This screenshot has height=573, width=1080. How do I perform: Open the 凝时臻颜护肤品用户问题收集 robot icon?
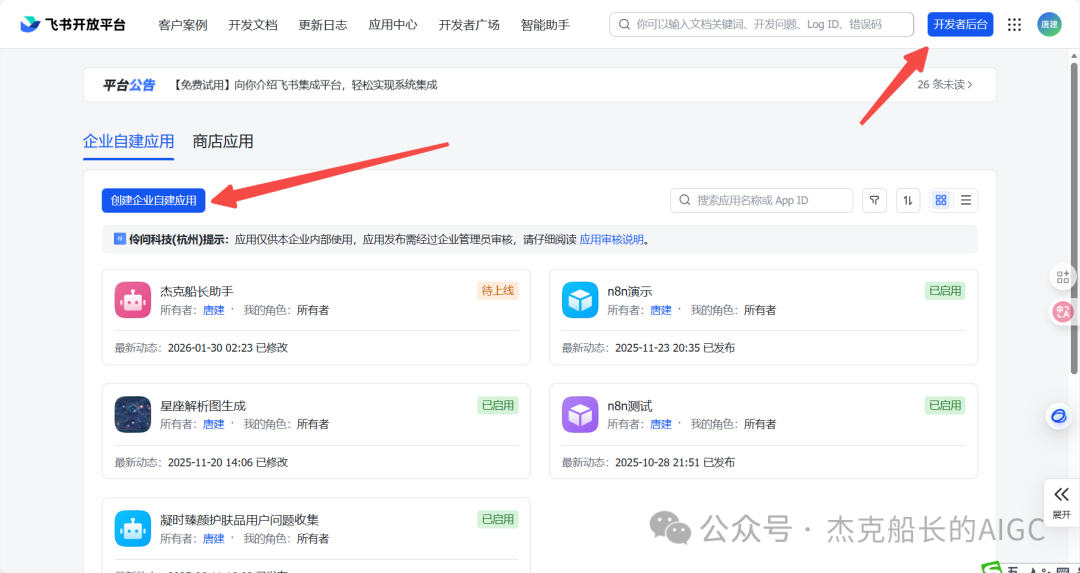point(132,528)
